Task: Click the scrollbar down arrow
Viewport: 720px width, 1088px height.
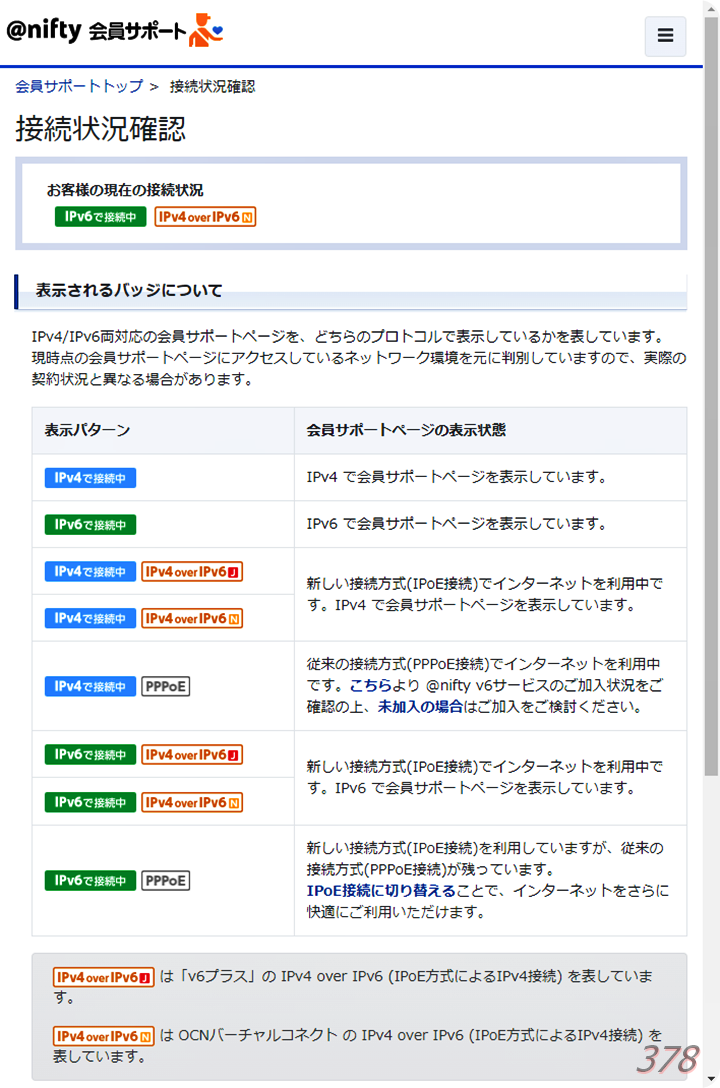Action: click(711, 1080)
